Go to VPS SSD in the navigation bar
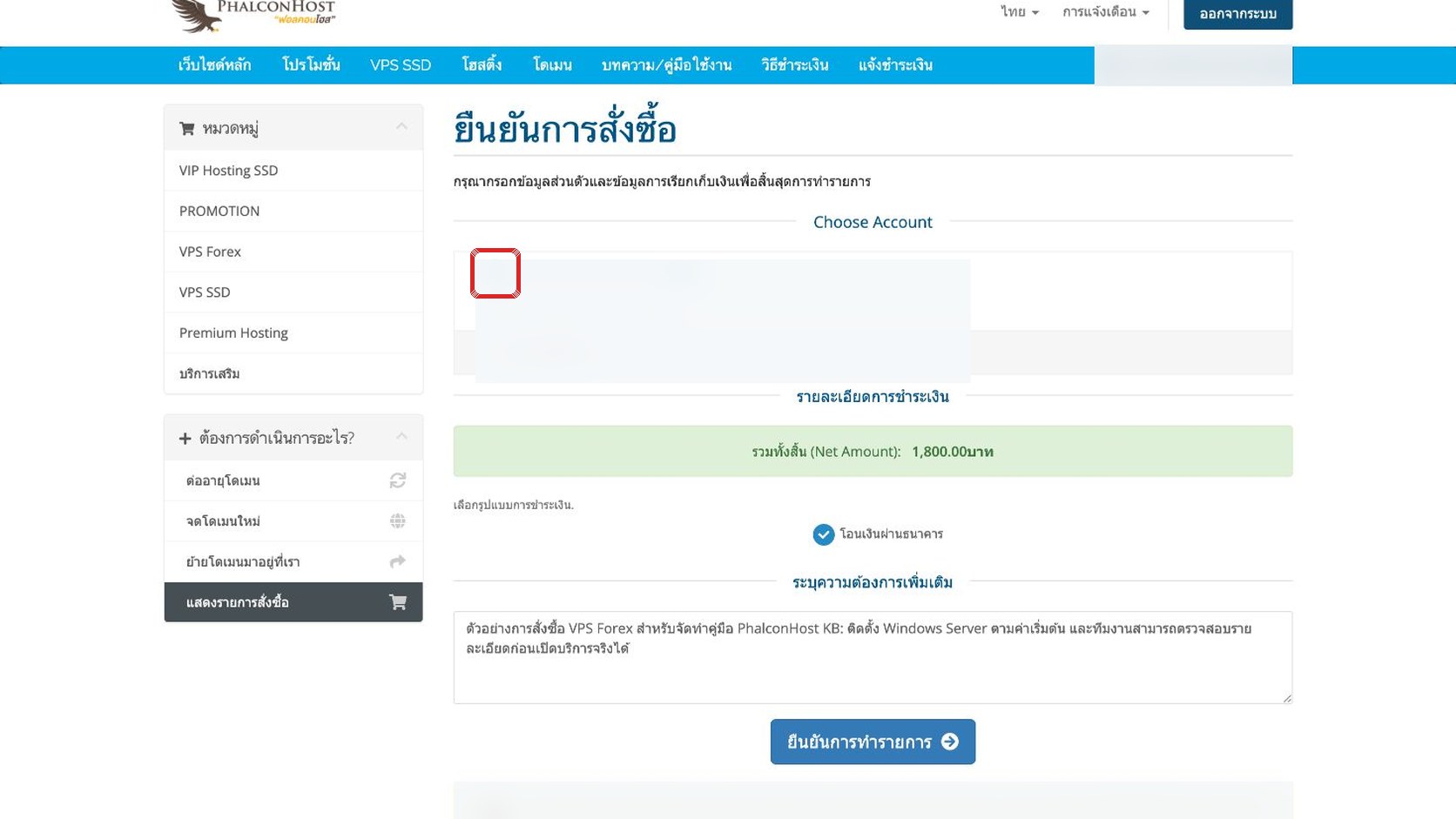The image size is (1456, 819). 401,65
